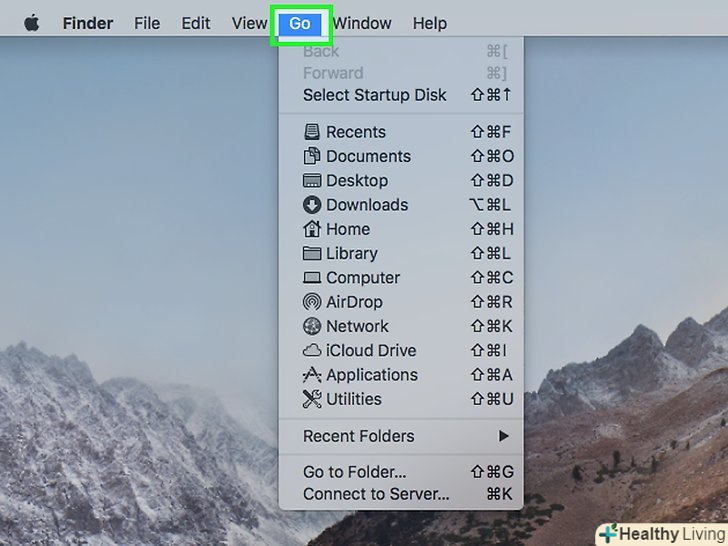This screenshot has height=546, width=728.
Task: Open the Help menu
Action: (x=430, y=23)
